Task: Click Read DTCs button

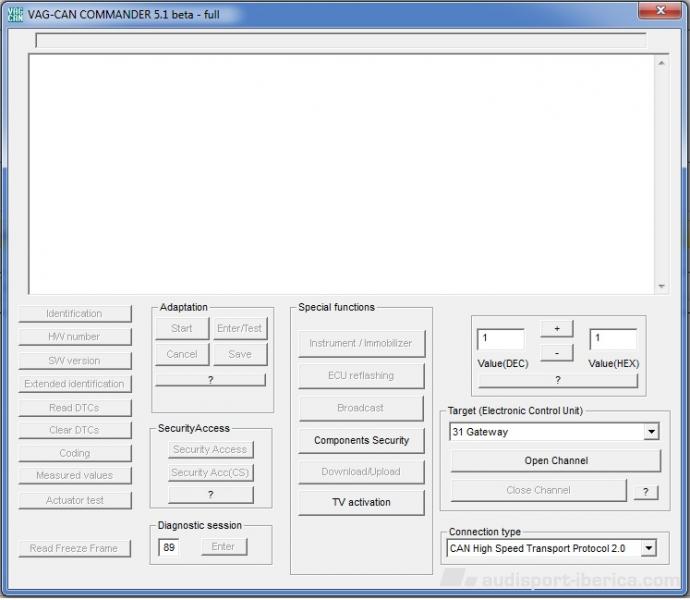Action: click(75, 408)
